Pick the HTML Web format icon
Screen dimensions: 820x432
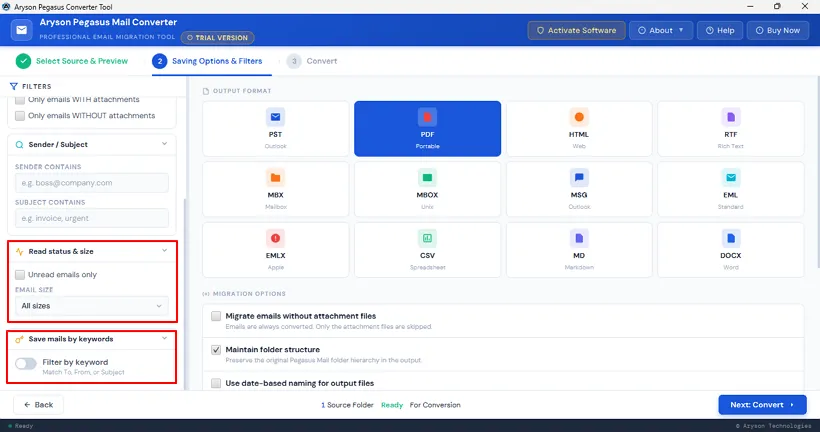tap(579, 117)
